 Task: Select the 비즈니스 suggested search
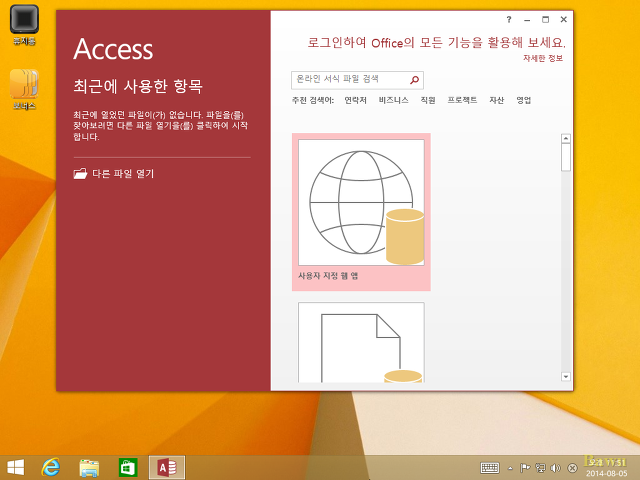(x=393, y=100)
